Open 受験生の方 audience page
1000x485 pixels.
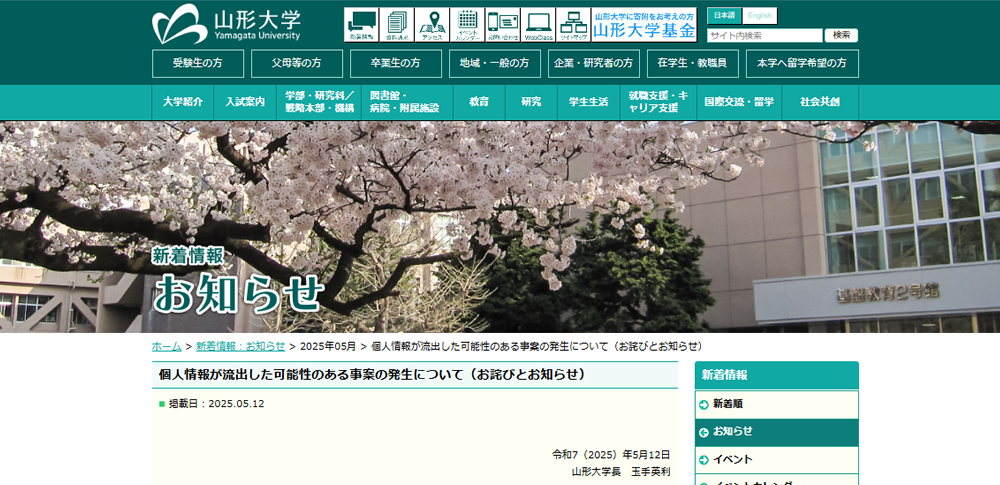[198, 64]
